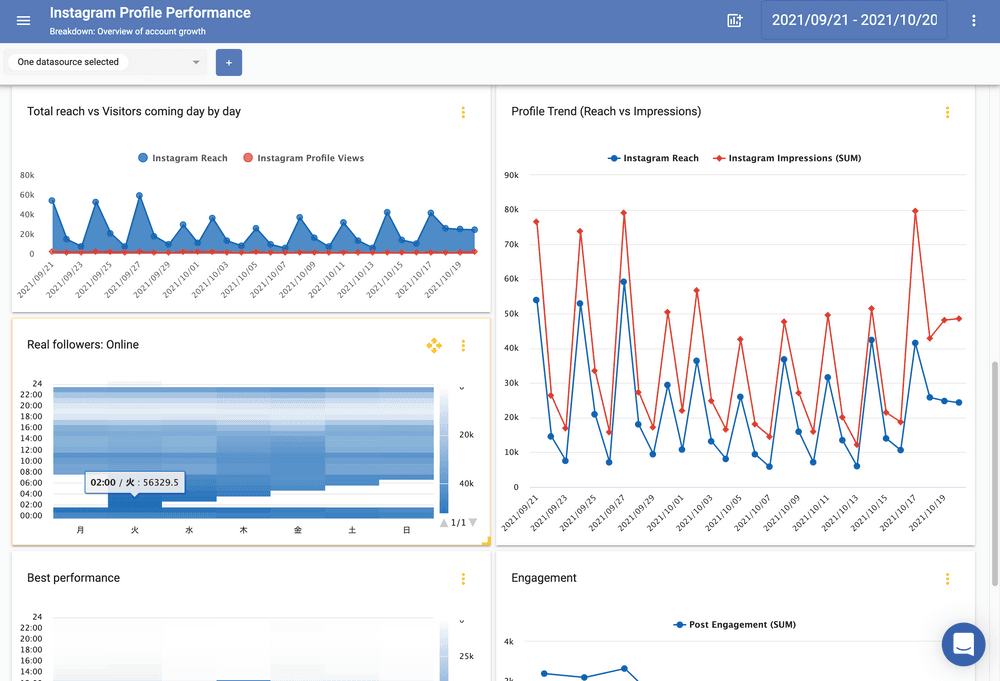The height and width of the screenshot is (681, 1000).
Task: Toggle Instagram Impressions (SUM) legend series
Action: [787, 158]
